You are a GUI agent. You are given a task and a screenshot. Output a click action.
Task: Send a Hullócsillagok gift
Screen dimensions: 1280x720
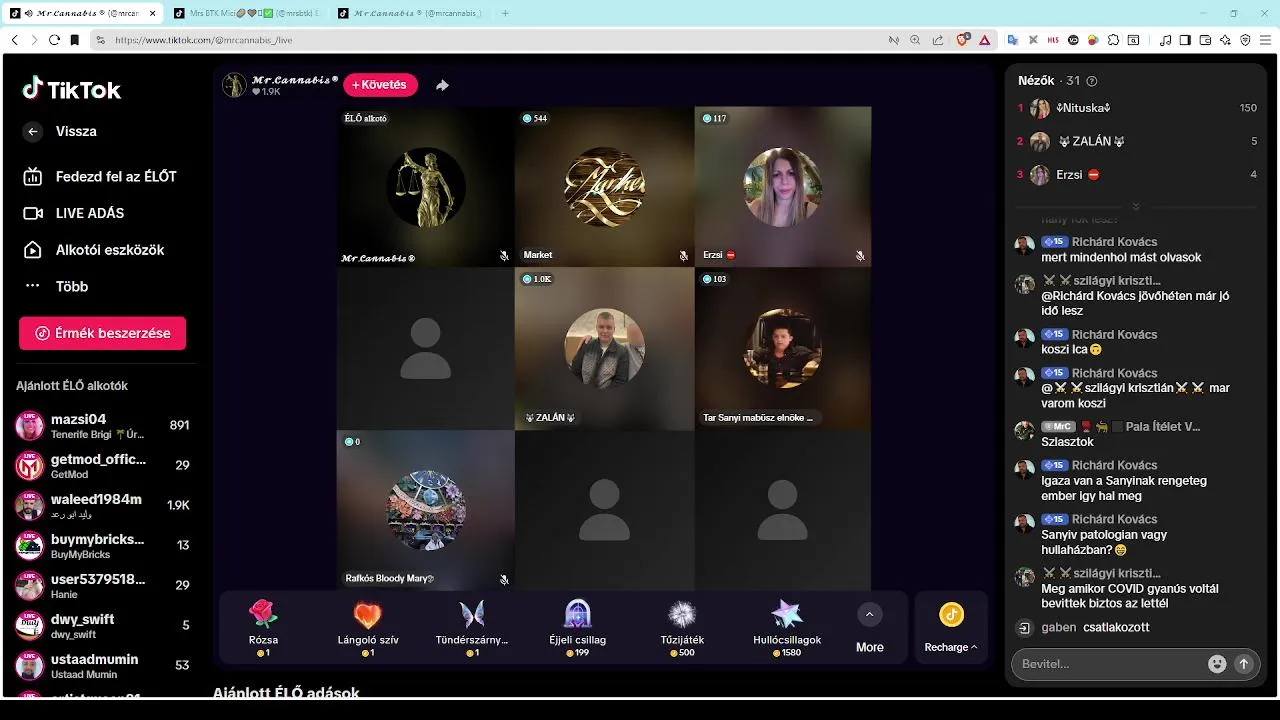(x=787, y=627)
